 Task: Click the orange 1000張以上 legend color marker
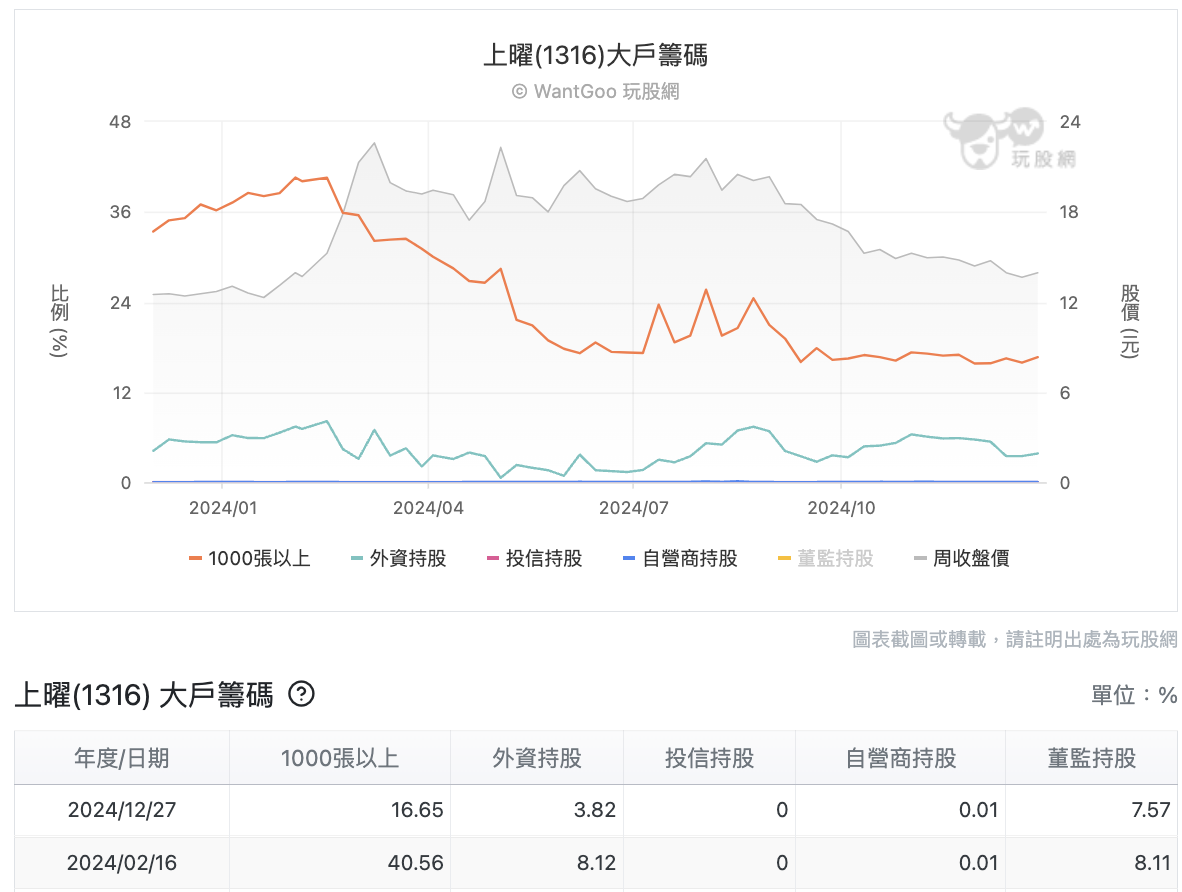(x=195, y=559)
